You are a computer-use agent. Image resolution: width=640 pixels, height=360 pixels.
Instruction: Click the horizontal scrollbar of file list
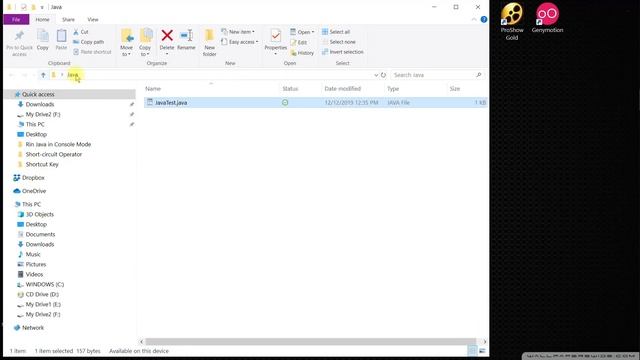[311, 342]
